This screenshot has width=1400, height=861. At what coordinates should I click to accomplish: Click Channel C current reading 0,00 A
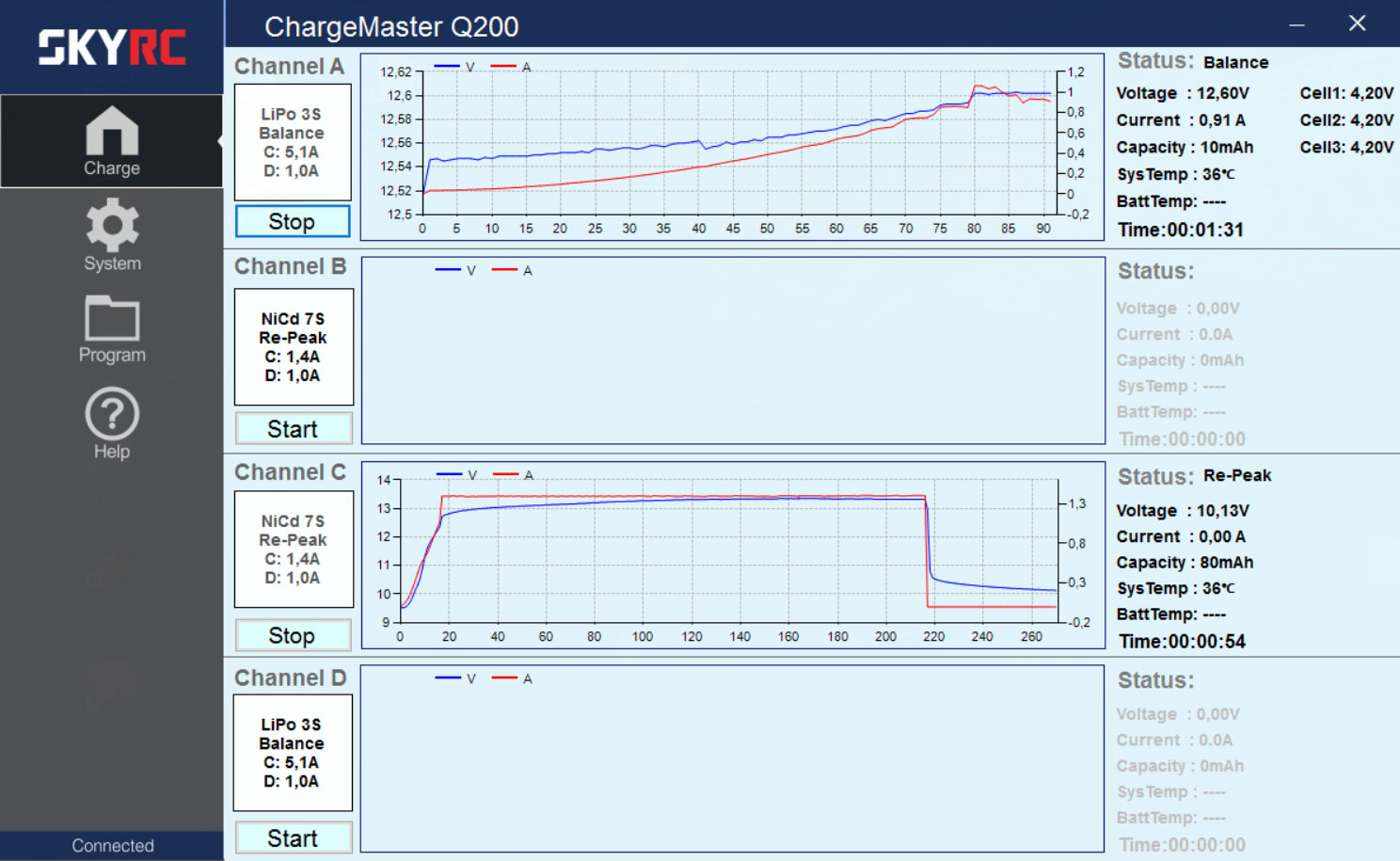[x=1221, y=536]
